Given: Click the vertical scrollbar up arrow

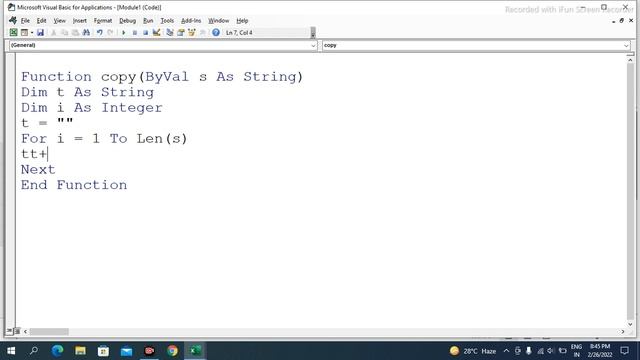Looking at the screenshot, I should tap(630, 60).
